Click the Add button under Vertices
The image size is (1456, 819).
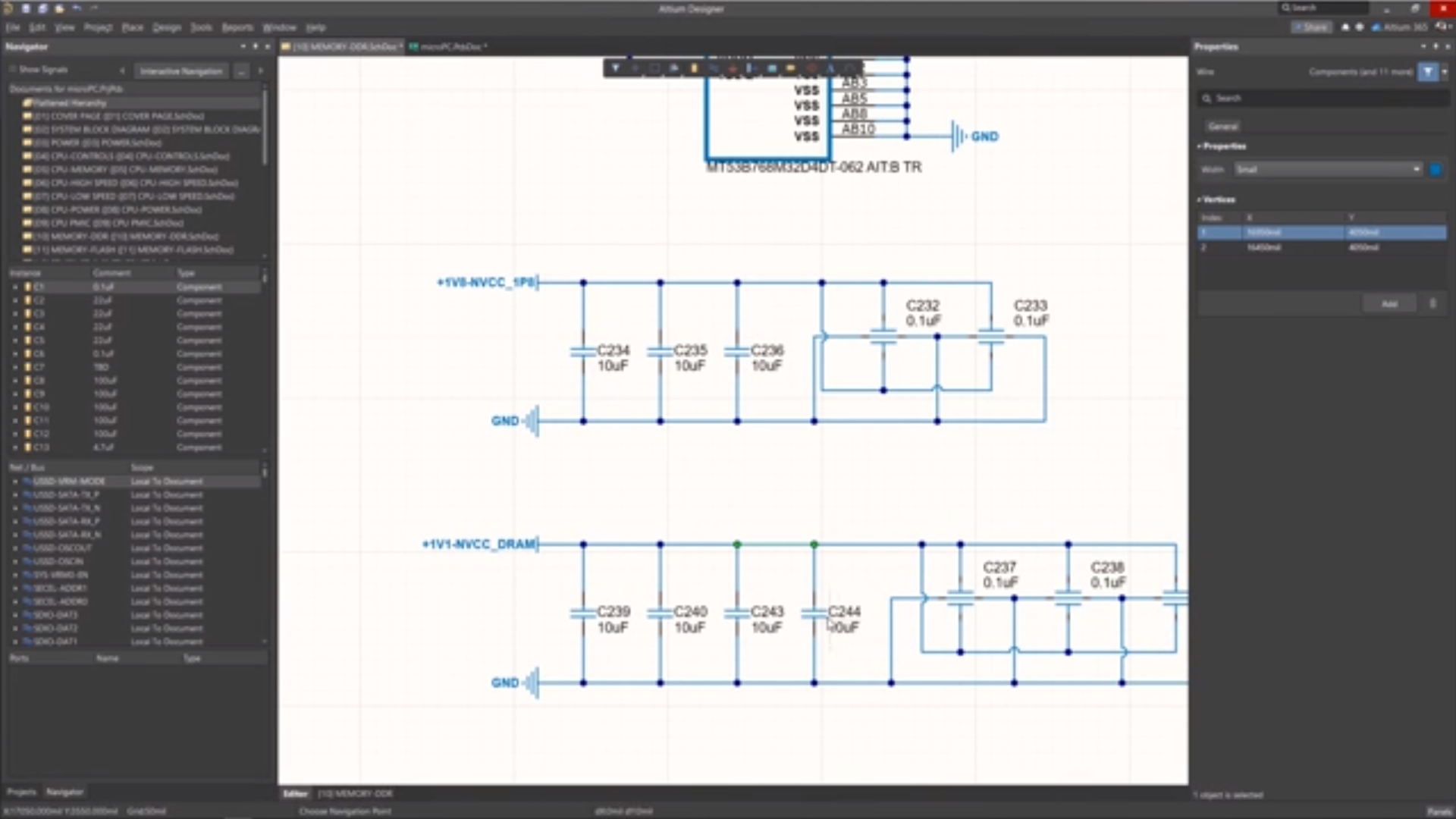[1389, 303]
